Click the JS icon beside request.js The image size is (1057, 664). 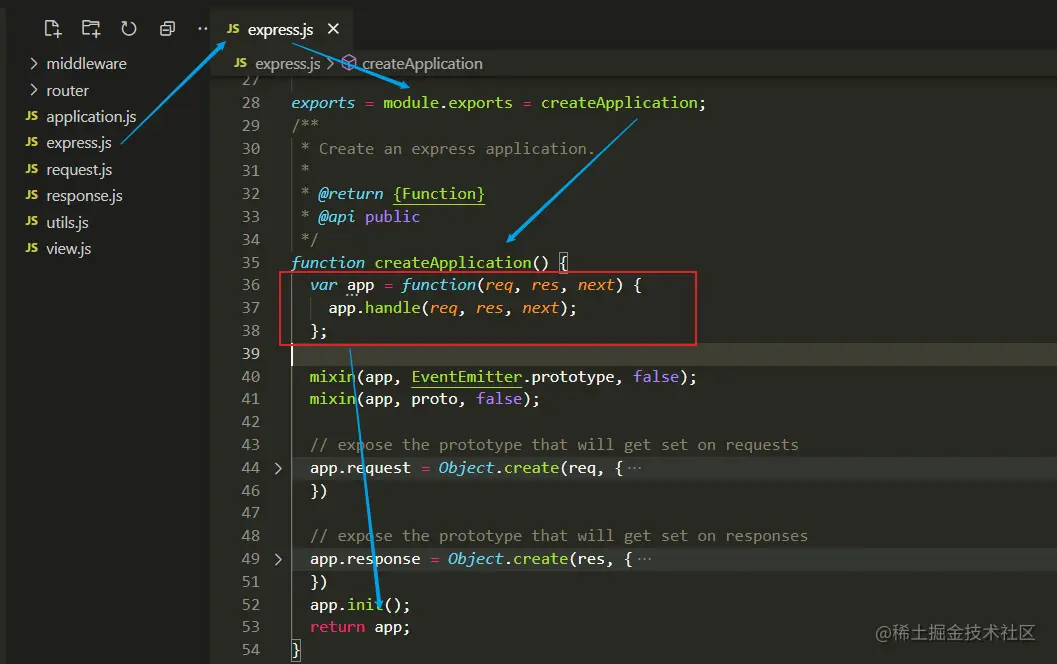pos(32,169)
